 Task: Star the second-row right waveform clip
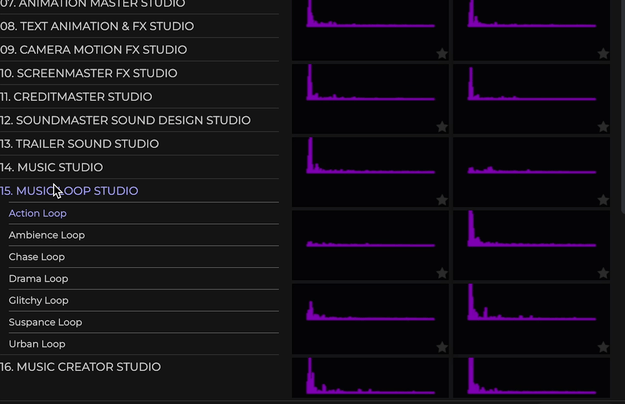pyautogui.click(x=603, y=127)
